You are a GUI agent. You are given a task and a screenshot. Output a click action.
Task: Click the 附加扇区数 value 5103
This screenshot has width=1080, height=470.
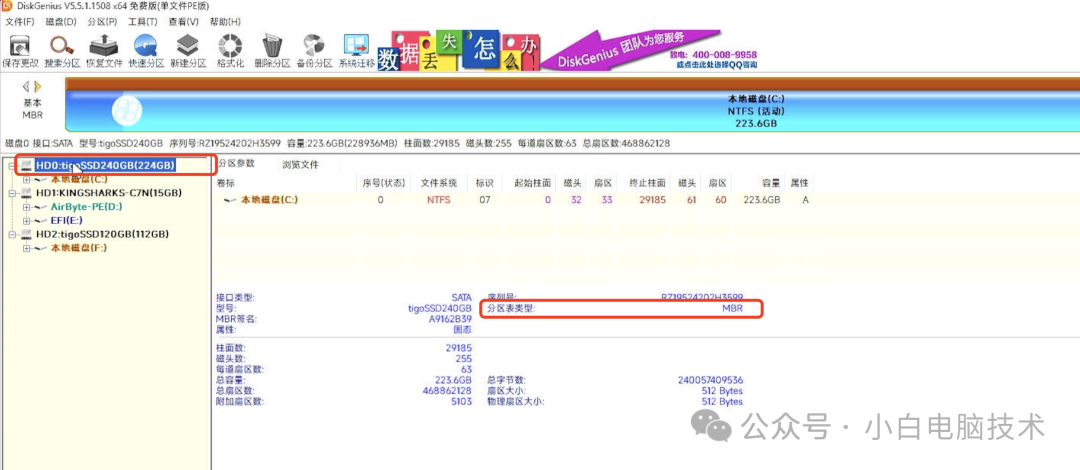pos(461,401)
